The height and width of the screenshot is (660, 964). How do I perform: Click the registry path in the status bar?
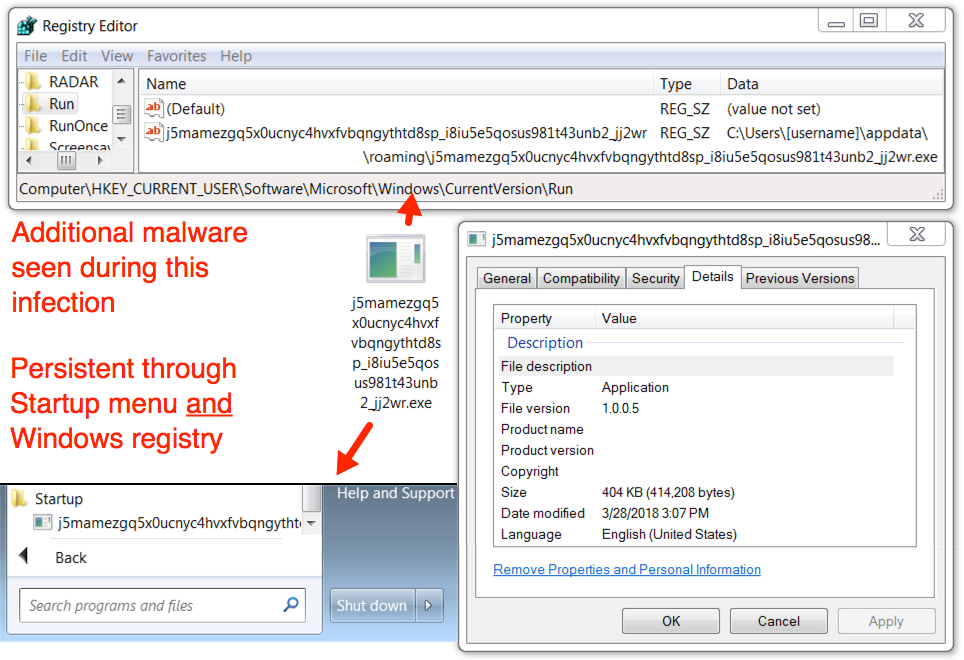click(x=296, y=189)
